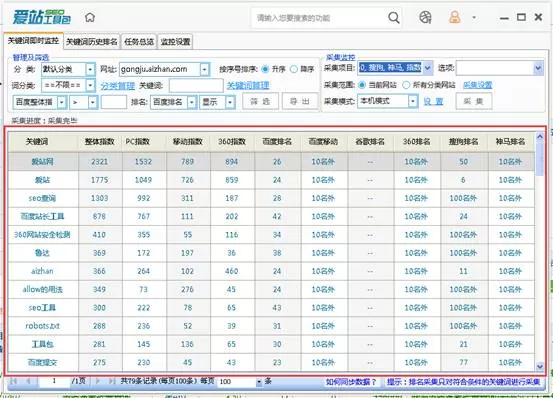Choose 所有分类网站 collection range radio
Screen dimensions: 553x398
point(406,85)
